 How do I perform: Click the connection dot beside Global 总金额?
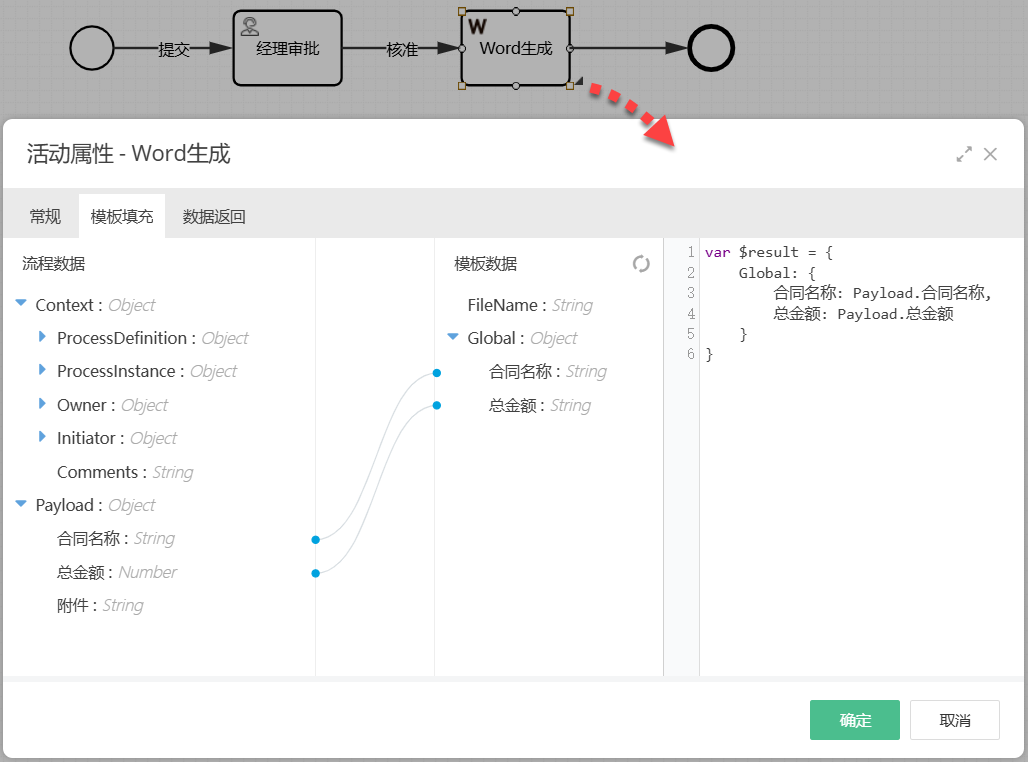(x=437, y=406)
